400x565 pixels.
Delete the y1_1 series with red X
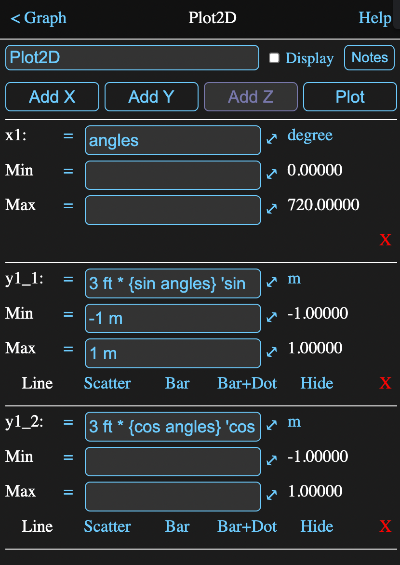tap(385, 383)
